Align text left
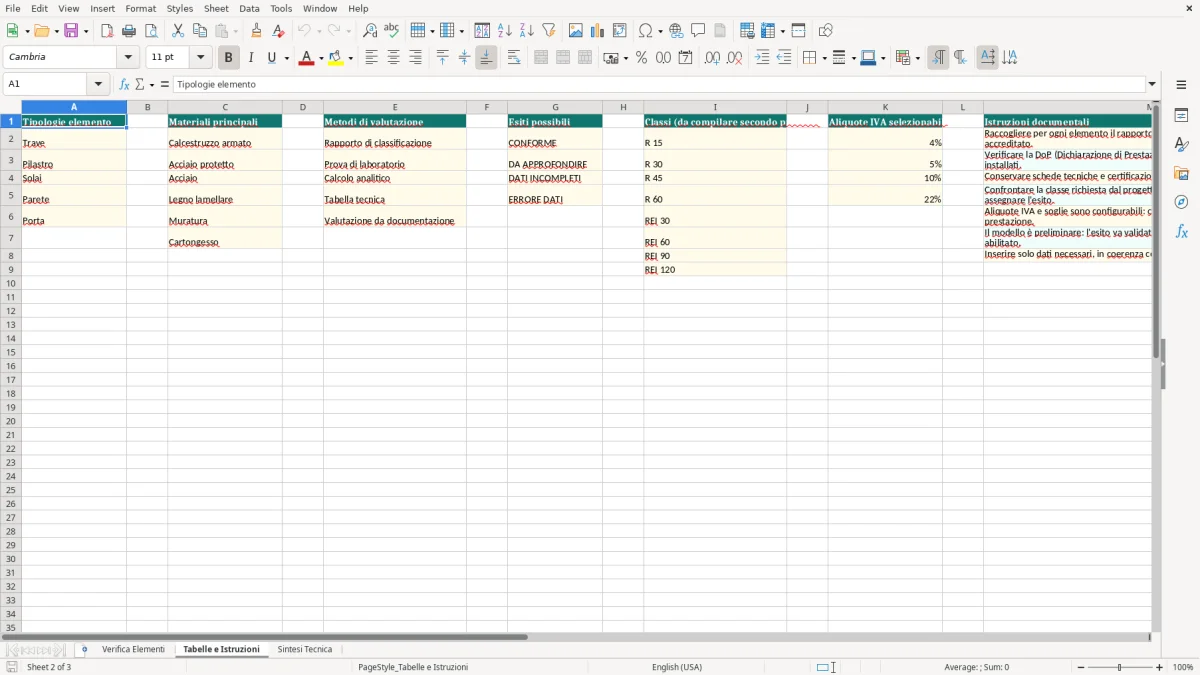The height and width of the screenshot is (675, 1200). click(x=371, y=58)
